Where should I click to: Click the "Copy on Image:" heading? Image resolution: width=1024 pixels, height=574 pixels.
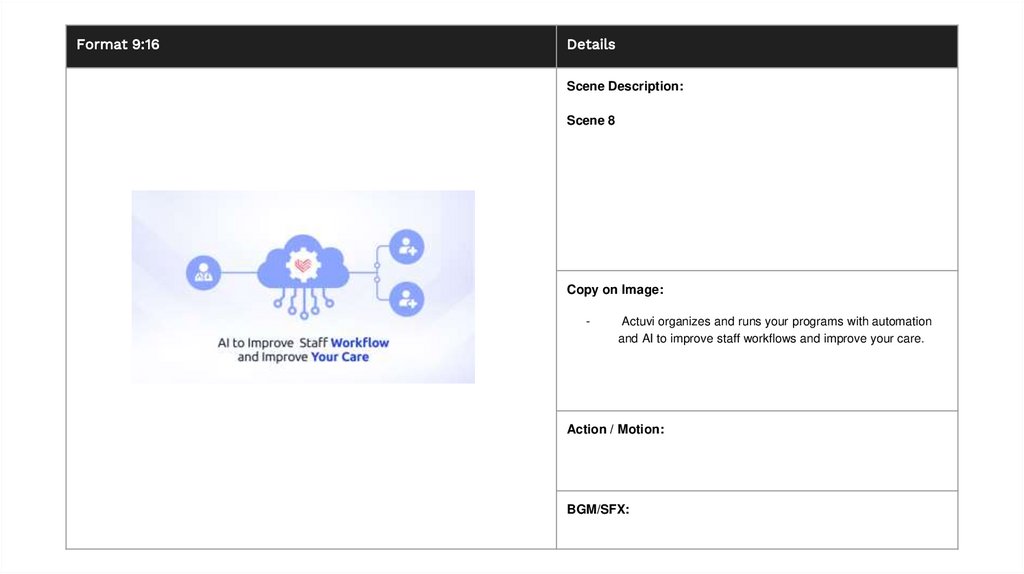615,290
